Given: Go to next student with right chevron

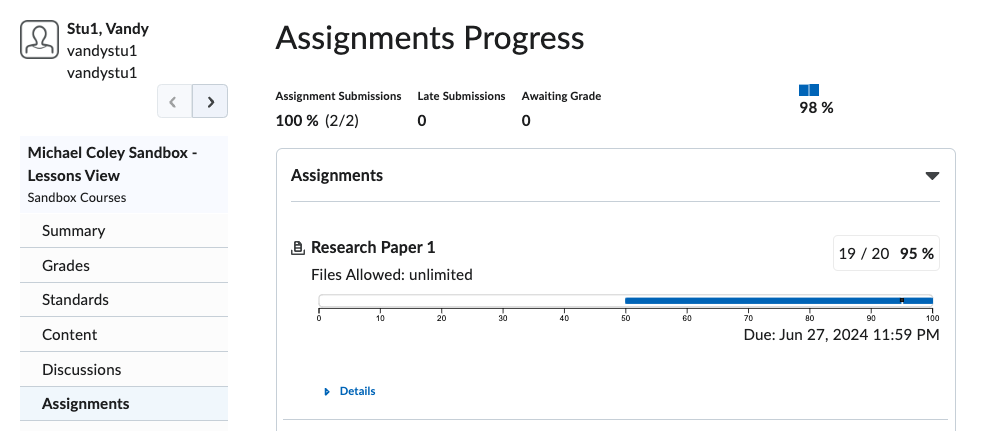Looking at the screenshot, I should [210, 101].
